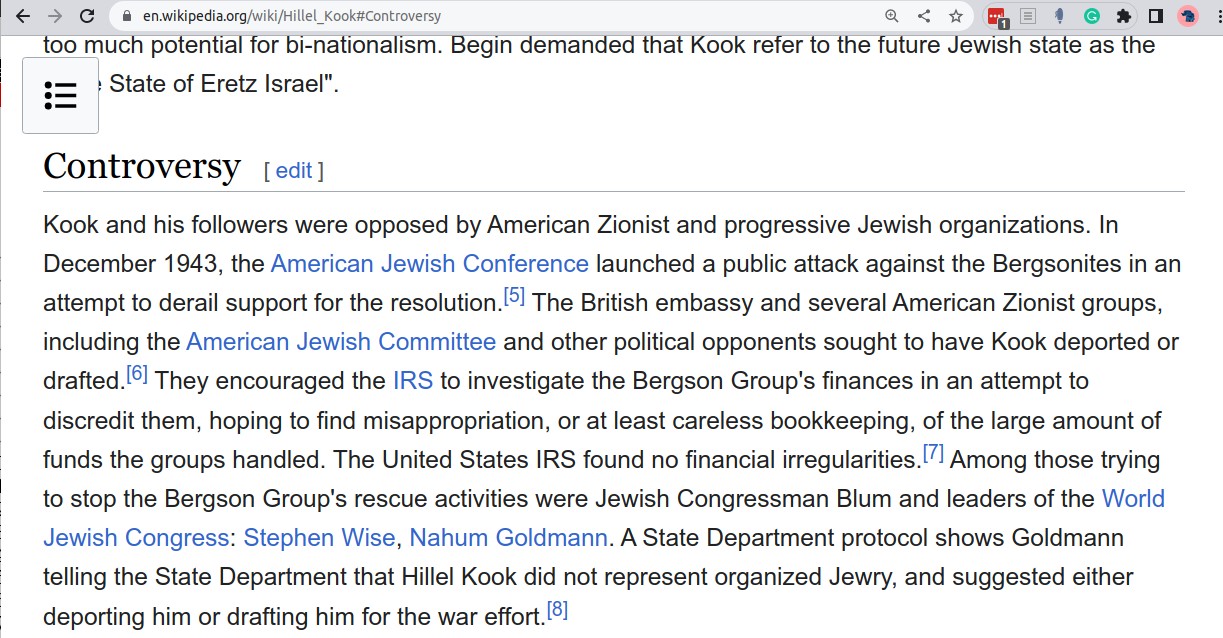The height and width of the screenshot is (638, 1223).
Task: Visit the Nahum Goldmann article
Action: point(508,538)
